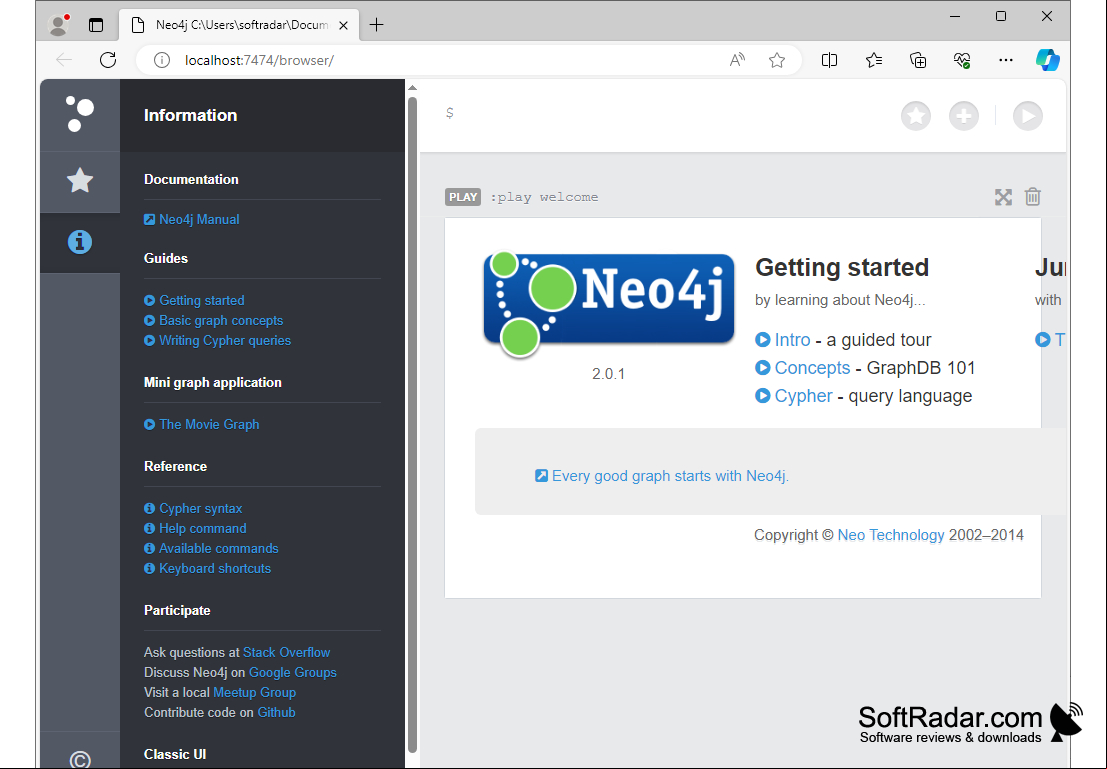Click the copyright icon in the sidebar
Screen dimensions: 1107x769
pos(80,760)
